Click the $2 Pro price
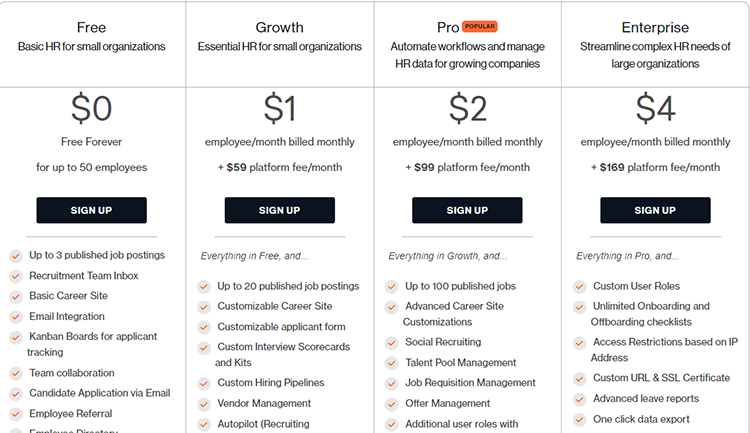The width and height of the screenshot is (750, 433). 467,109
